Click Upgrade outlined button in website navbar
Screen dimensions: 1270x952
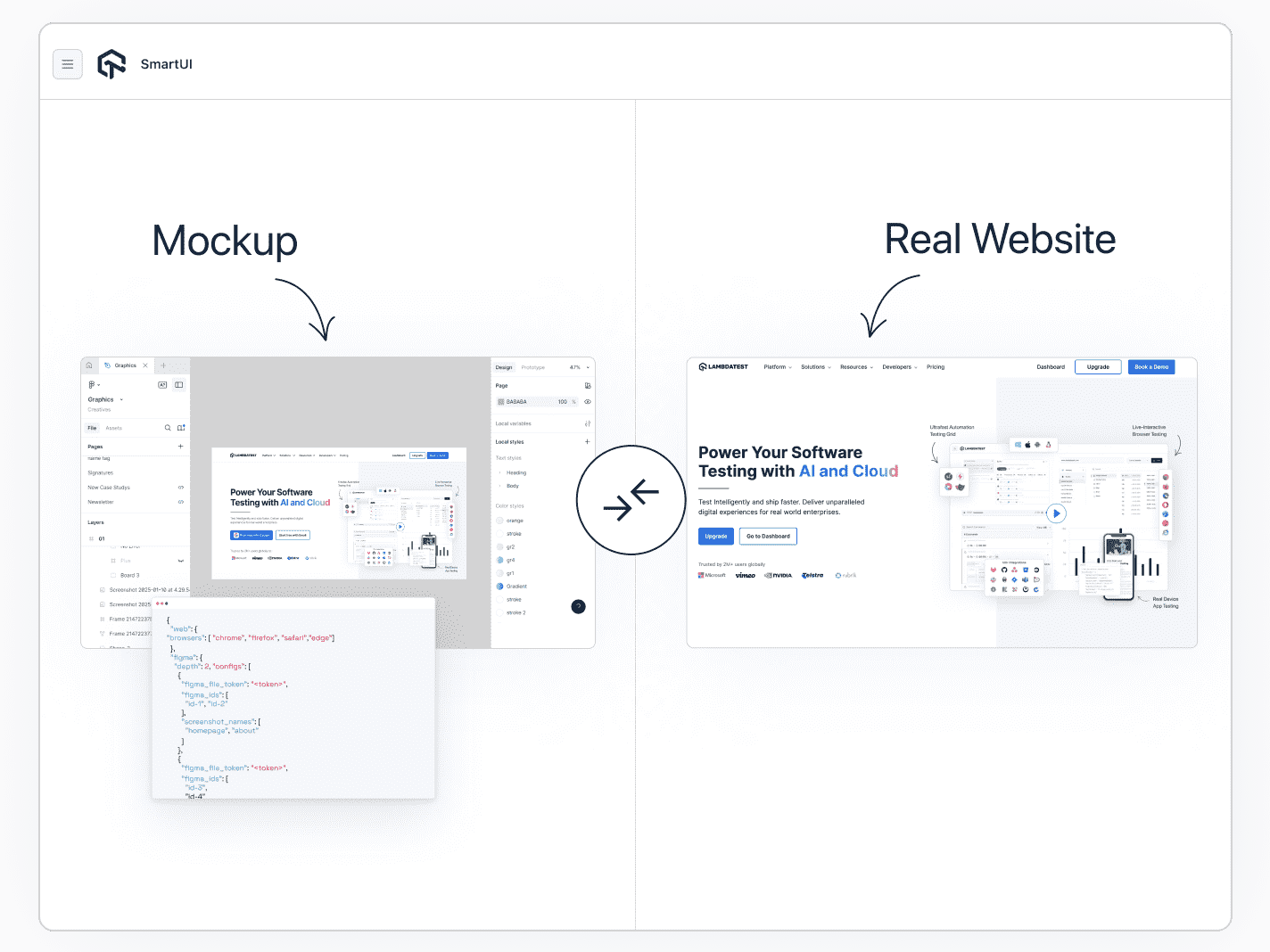pos(1098,367)
